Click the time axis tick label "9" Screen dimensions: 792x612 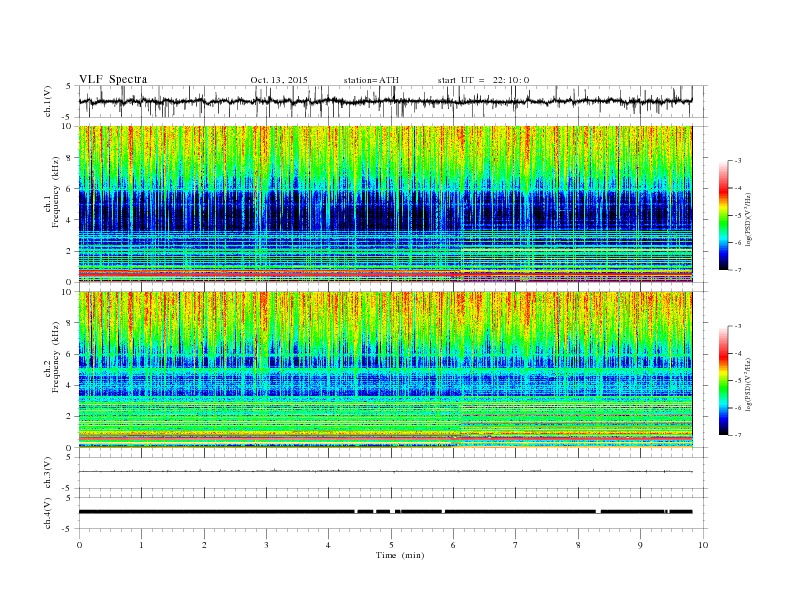click(x=640, y=545)
